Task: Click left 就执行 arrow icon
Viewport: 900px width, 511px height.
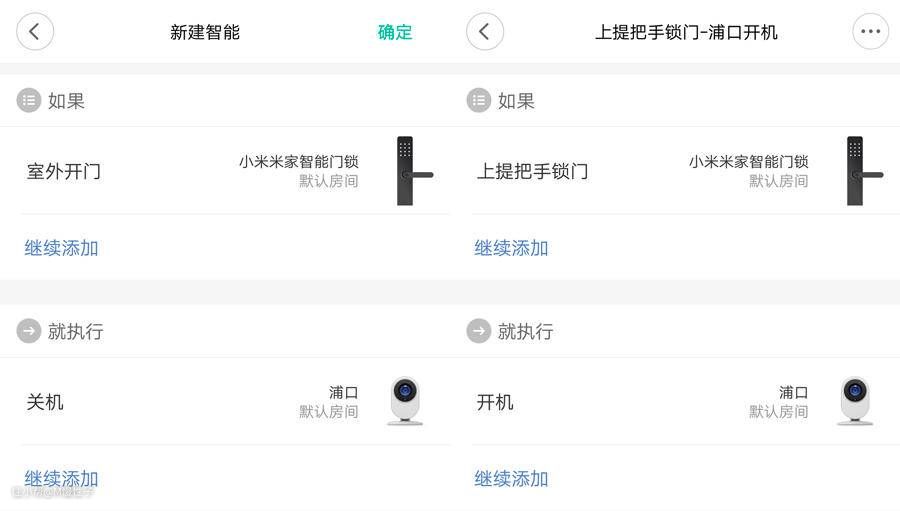Action: [x=29, y=331]
